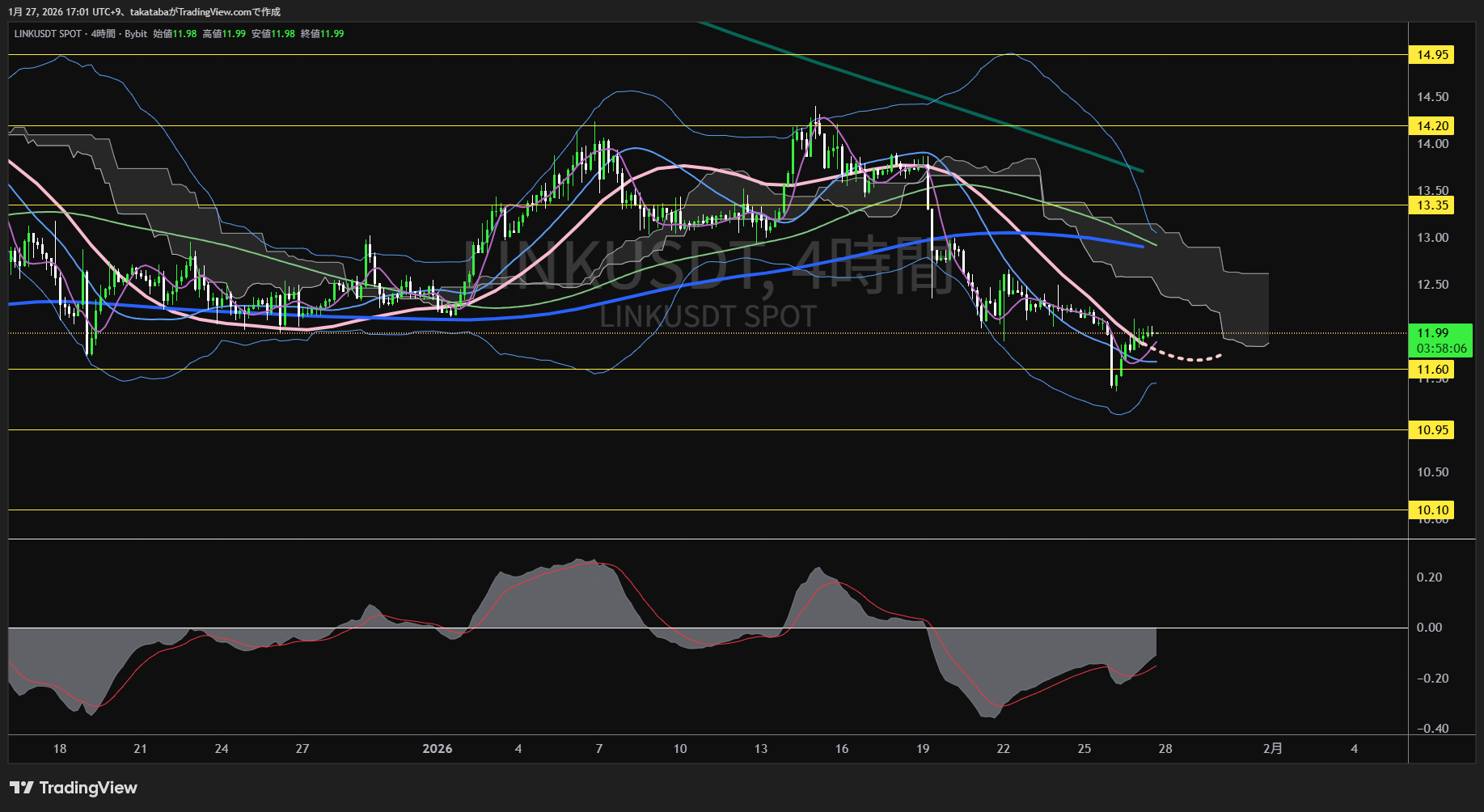Click the 03:58:06 candle countdown timer

pyautogui.click(x=1441, y=349)
